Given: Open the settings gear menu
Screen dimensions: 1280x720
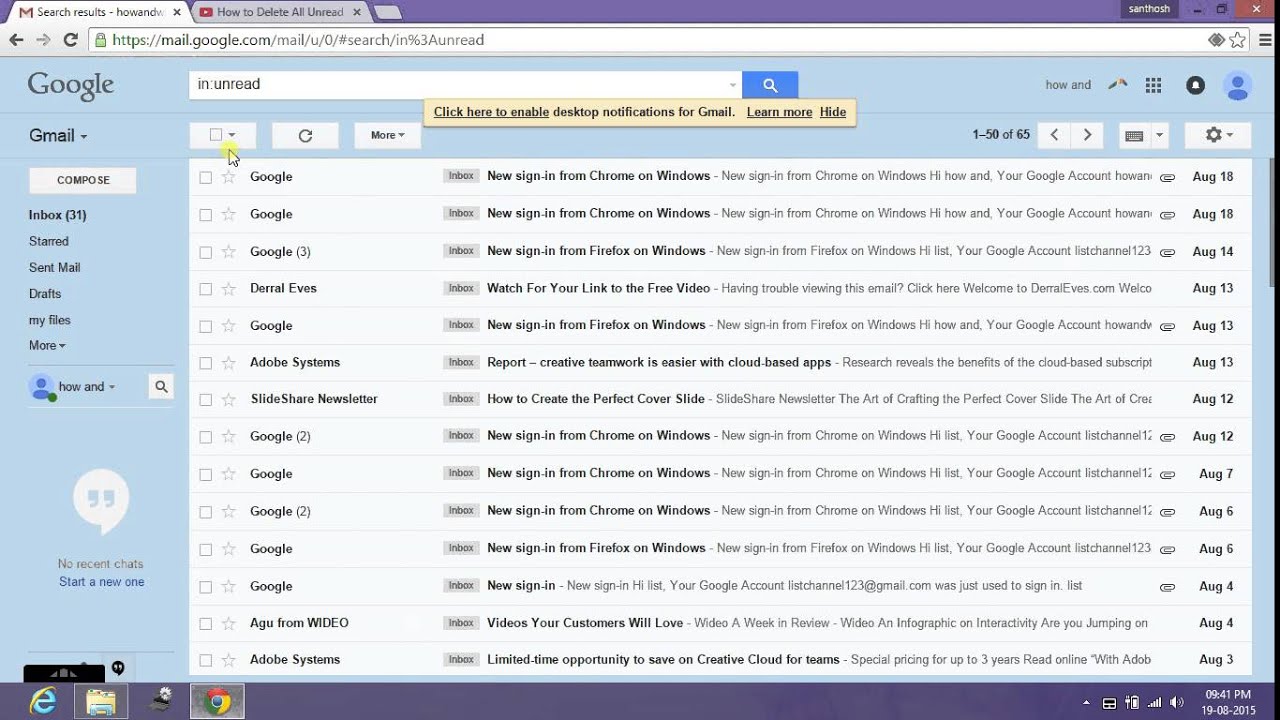Looking at the screenshot, I should coord(1217,135).
